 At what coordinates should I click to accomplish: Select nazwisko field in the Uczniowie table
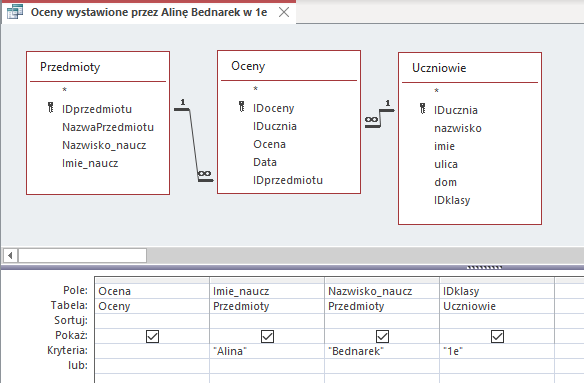click(458, 128)
